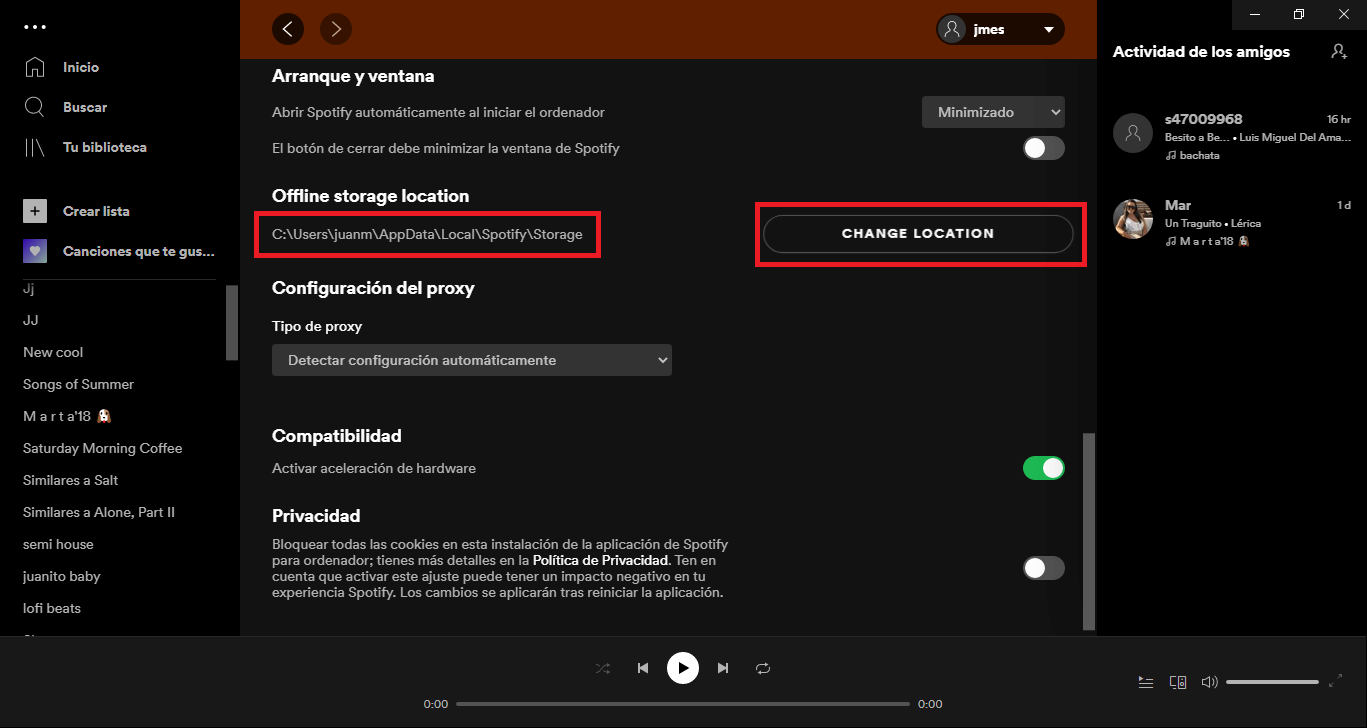Image resolution: width=1367 pixels, height=728 pixels.
Task: Select the offline storage path text
Action: click(427, 234)
